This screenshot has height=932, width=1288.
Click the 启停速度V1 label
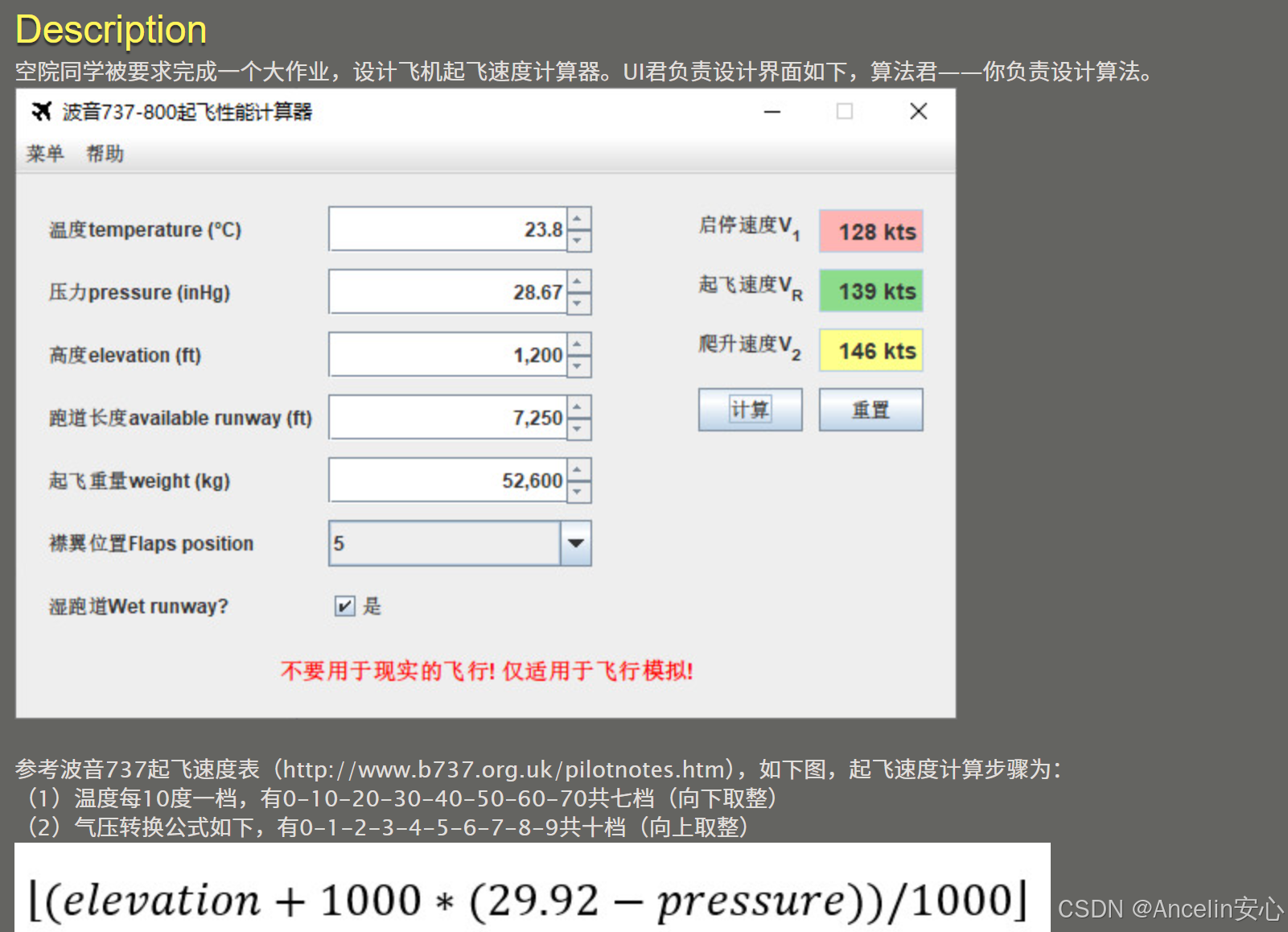tap(749, 228)
